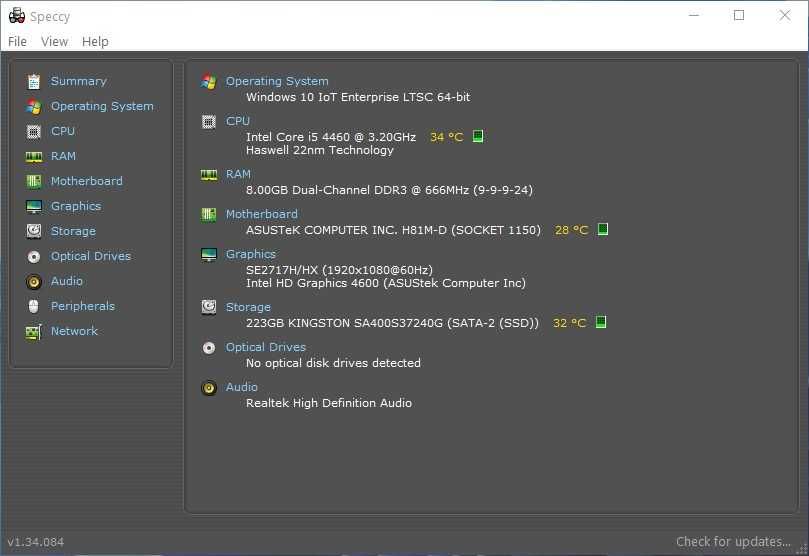Click the Motherboard heading link in summary
This screenshot has width=809, height=556.
262,214
